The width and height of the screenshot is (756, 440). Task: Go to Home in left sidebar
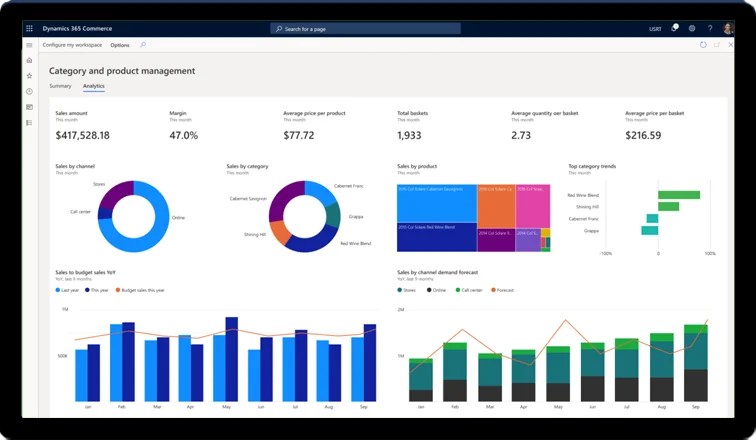coord(29,61)
